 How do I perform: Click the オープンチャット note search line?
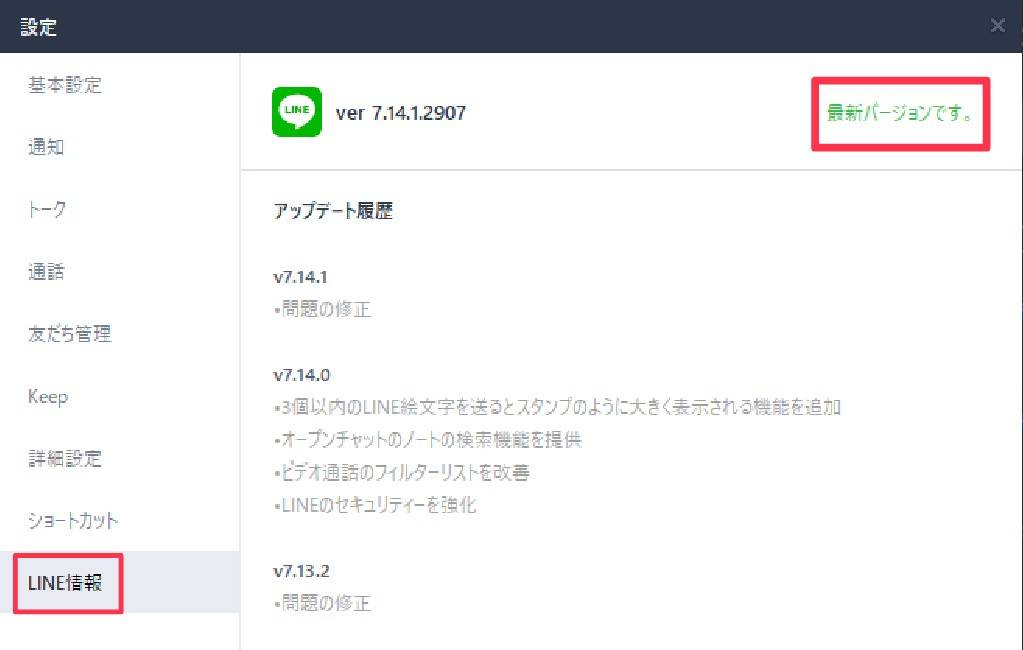[x=428, y=440]
